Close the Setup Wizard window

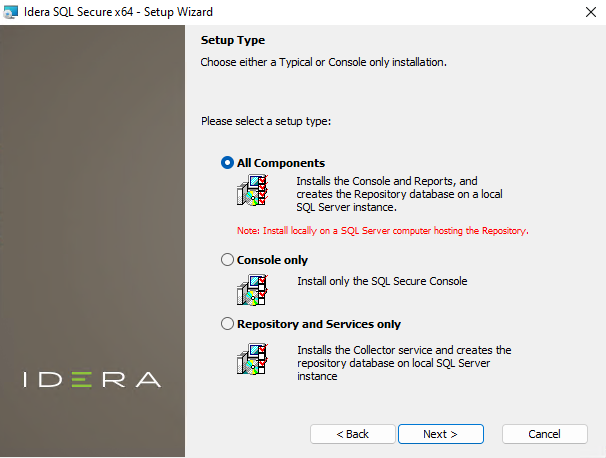click(x=591, y=12)
